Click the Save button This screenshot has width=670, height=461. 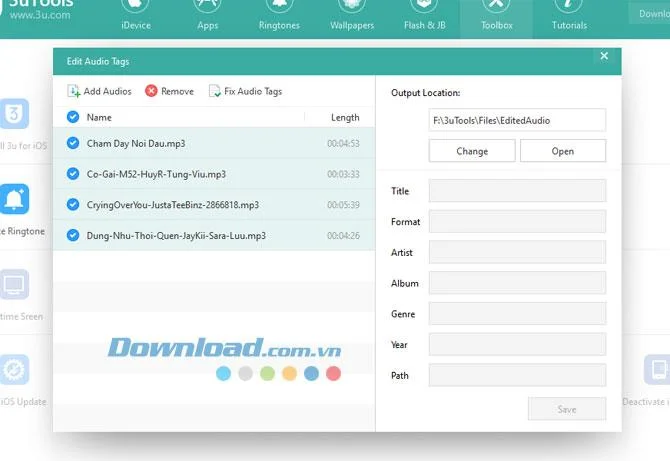click(567, 409)
